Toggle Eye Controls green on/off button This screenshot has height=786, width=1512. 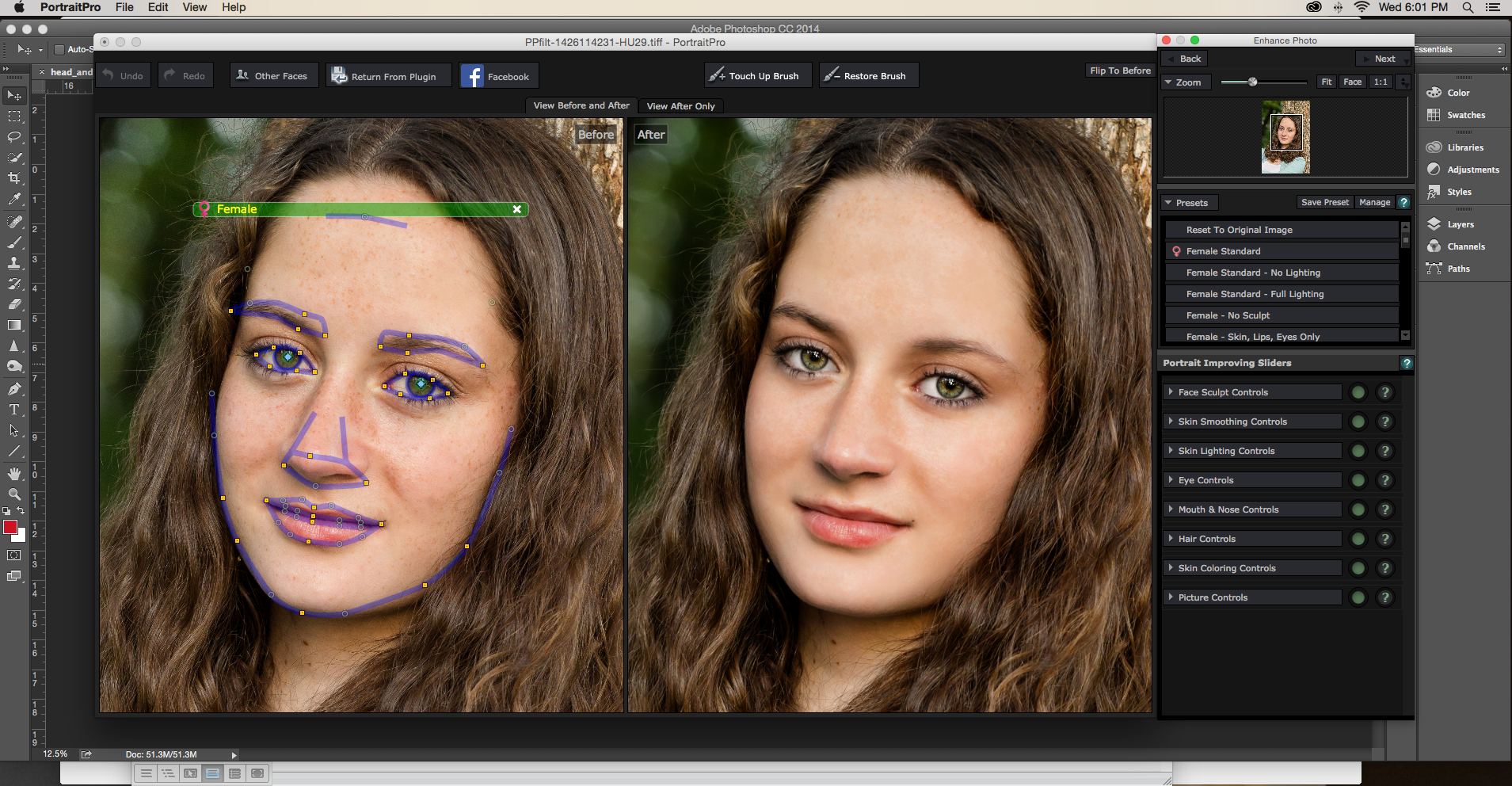(1358, 480)
